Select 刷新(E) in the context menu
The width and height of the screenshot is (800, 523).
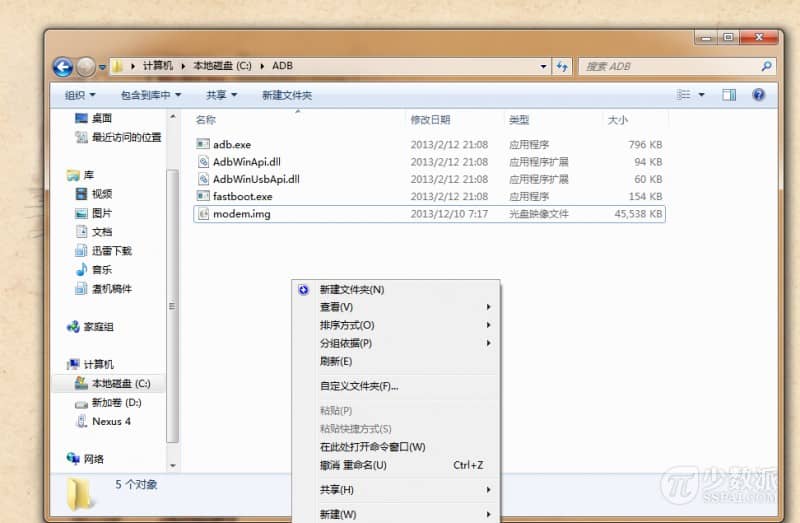pos(336,361)
